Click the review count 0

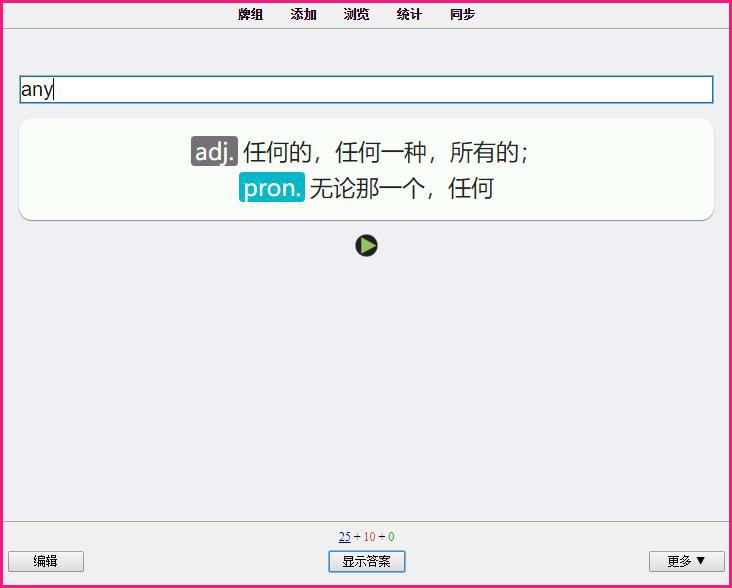[x=391, y=537]
